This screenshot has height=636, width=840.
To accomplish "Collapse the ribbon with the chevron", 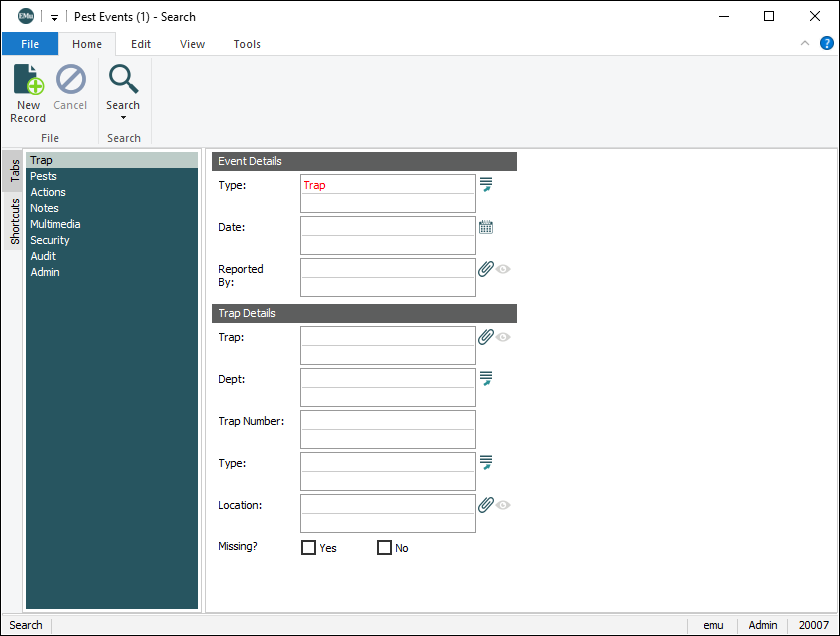I will (x=805, y=43).
